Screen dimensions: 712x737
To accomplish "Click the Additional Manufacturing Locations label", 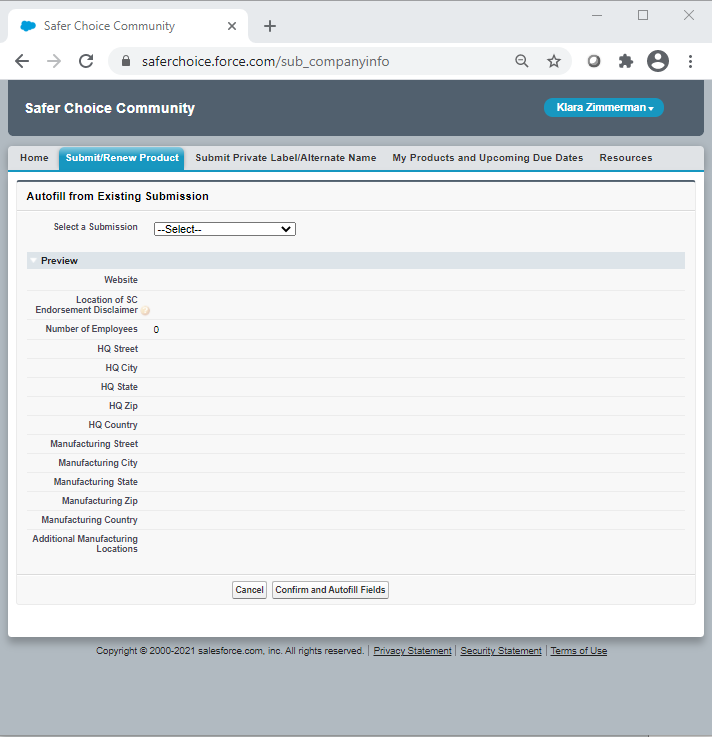I will coord(85,544).
